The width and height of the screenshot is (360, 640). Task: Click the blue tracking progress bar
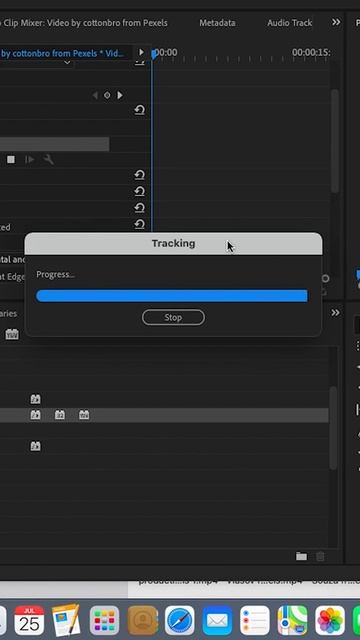tap(171, 296)
